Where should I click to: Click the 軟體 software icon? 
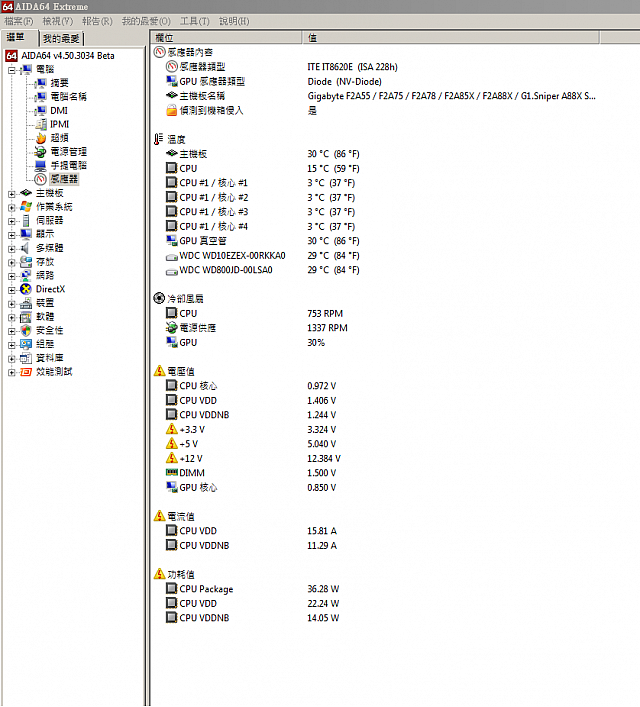tap(26, 317)
